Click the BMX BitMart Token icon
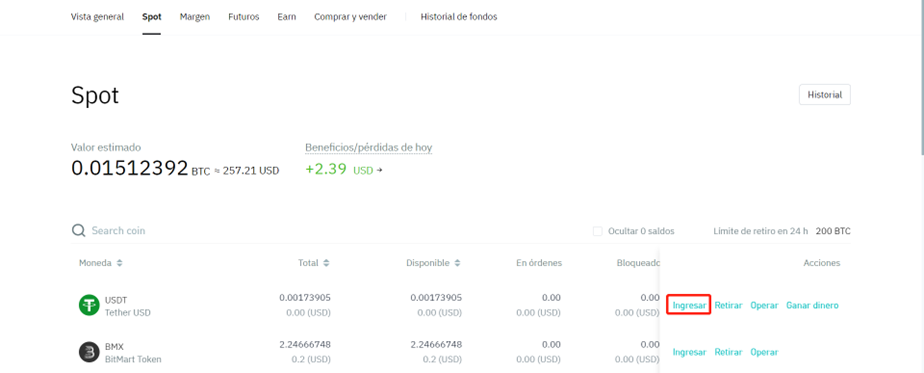 tap(89, 352)
